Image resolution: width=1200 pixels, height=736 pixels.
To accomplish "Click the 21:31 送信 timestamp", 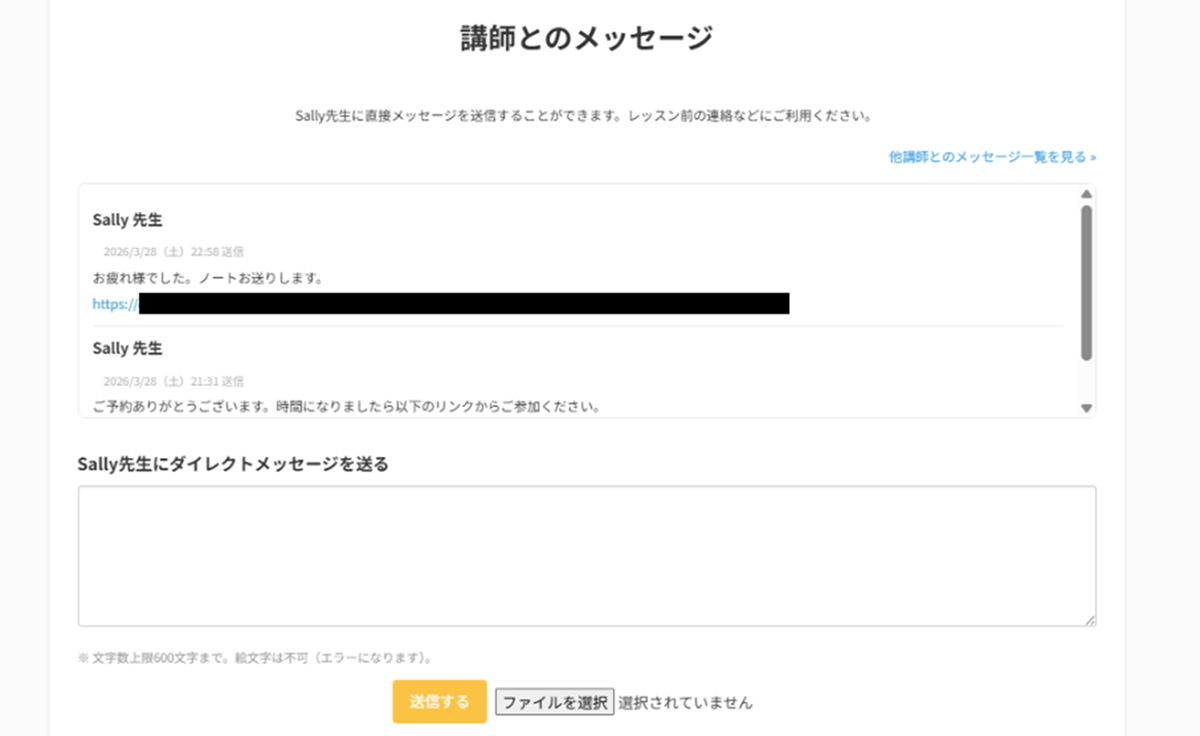I will 174,381.
